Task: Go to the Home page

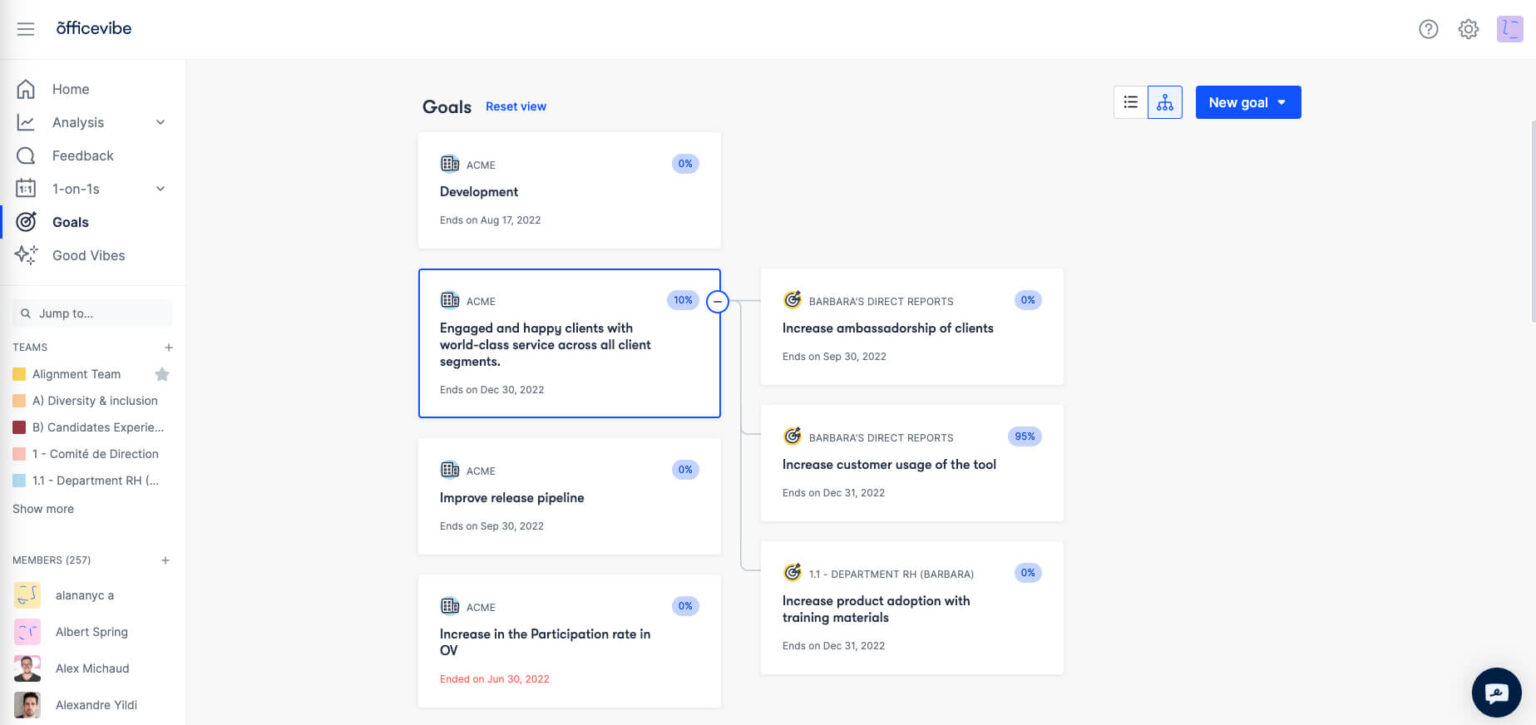Action: 70,89
